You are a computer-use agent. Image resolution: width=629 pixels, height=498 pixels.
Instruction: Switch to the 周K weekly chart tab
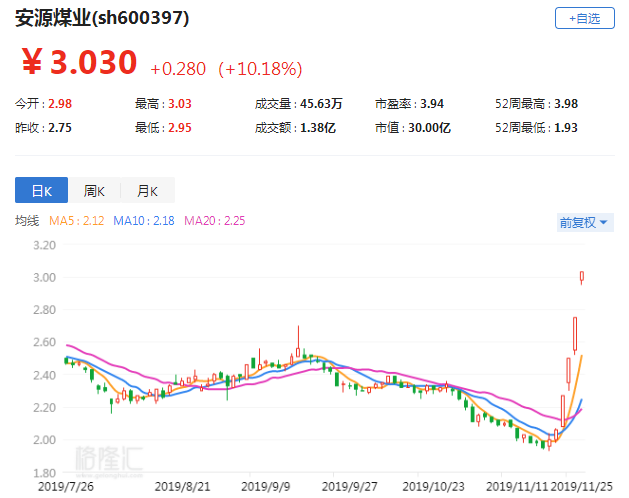coord(94,190)
